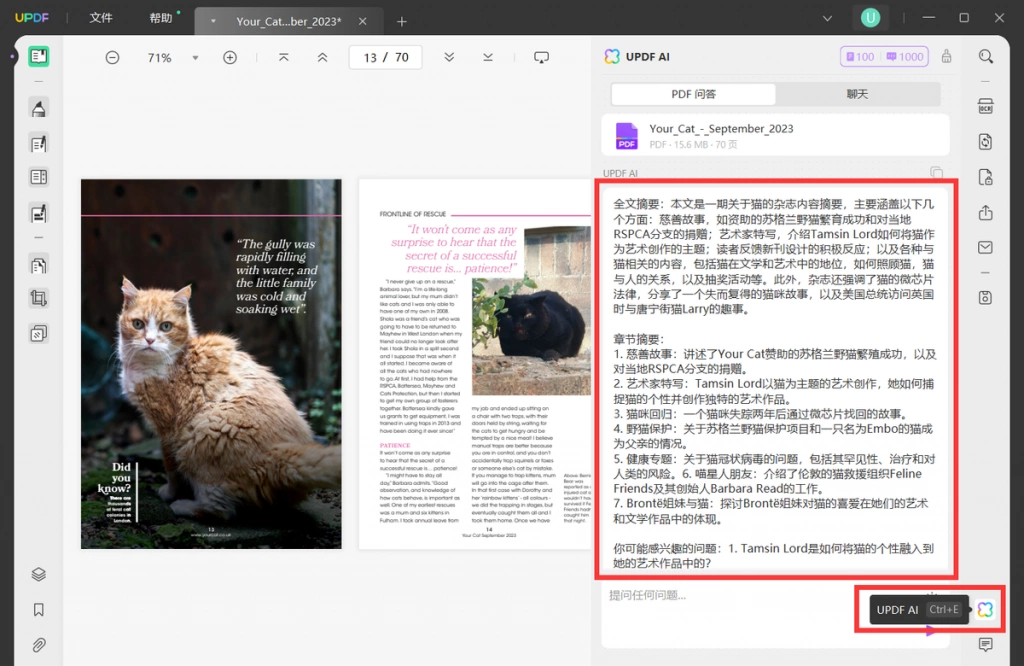Screen dimensions: 1024x666
Task: Click the page number field showing 13
Action: pyautogui.click(x=370, y=57)
